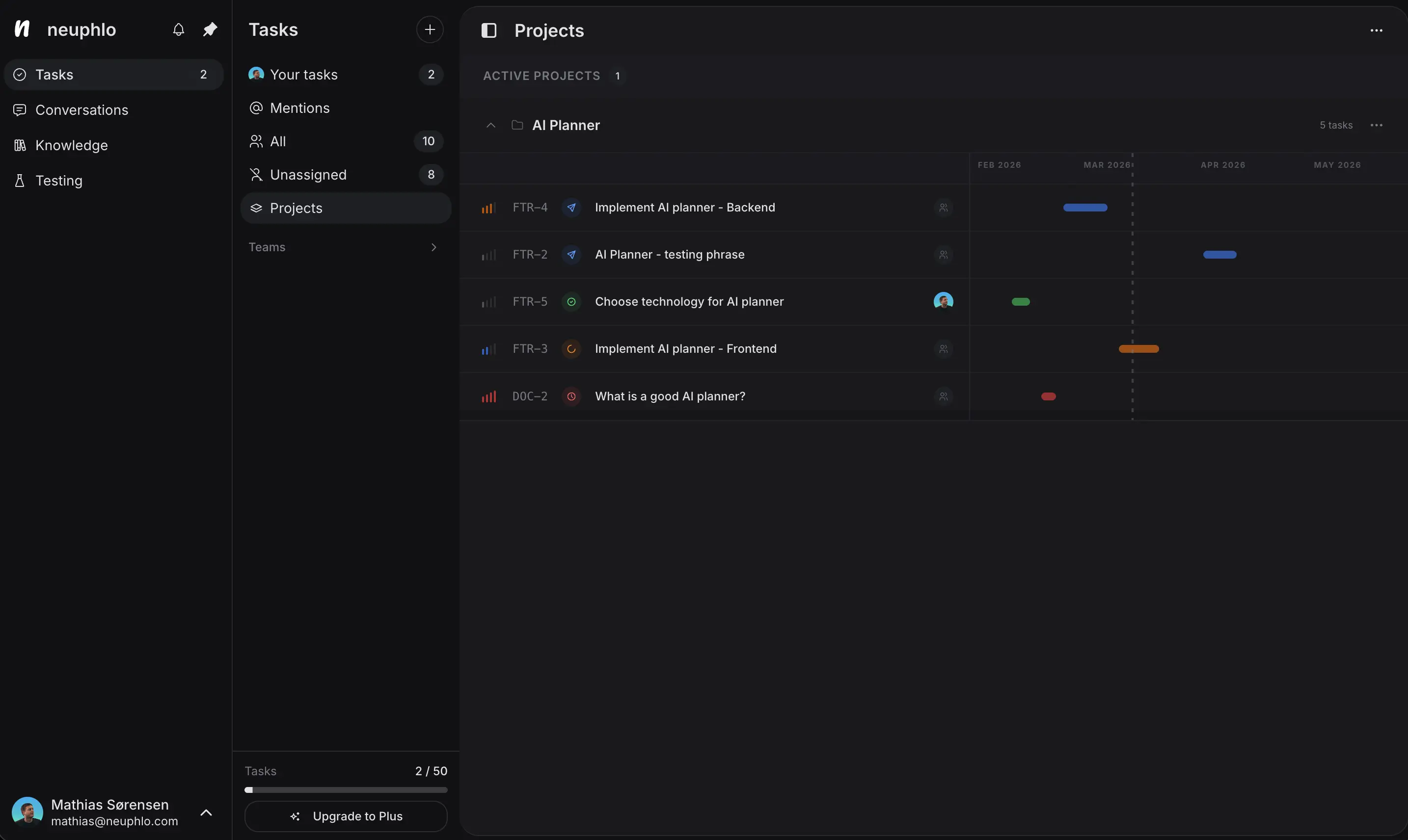
Task: Collapse the sidebar with the panel icon
Action: pyautogui.click(x=488, y=30)
